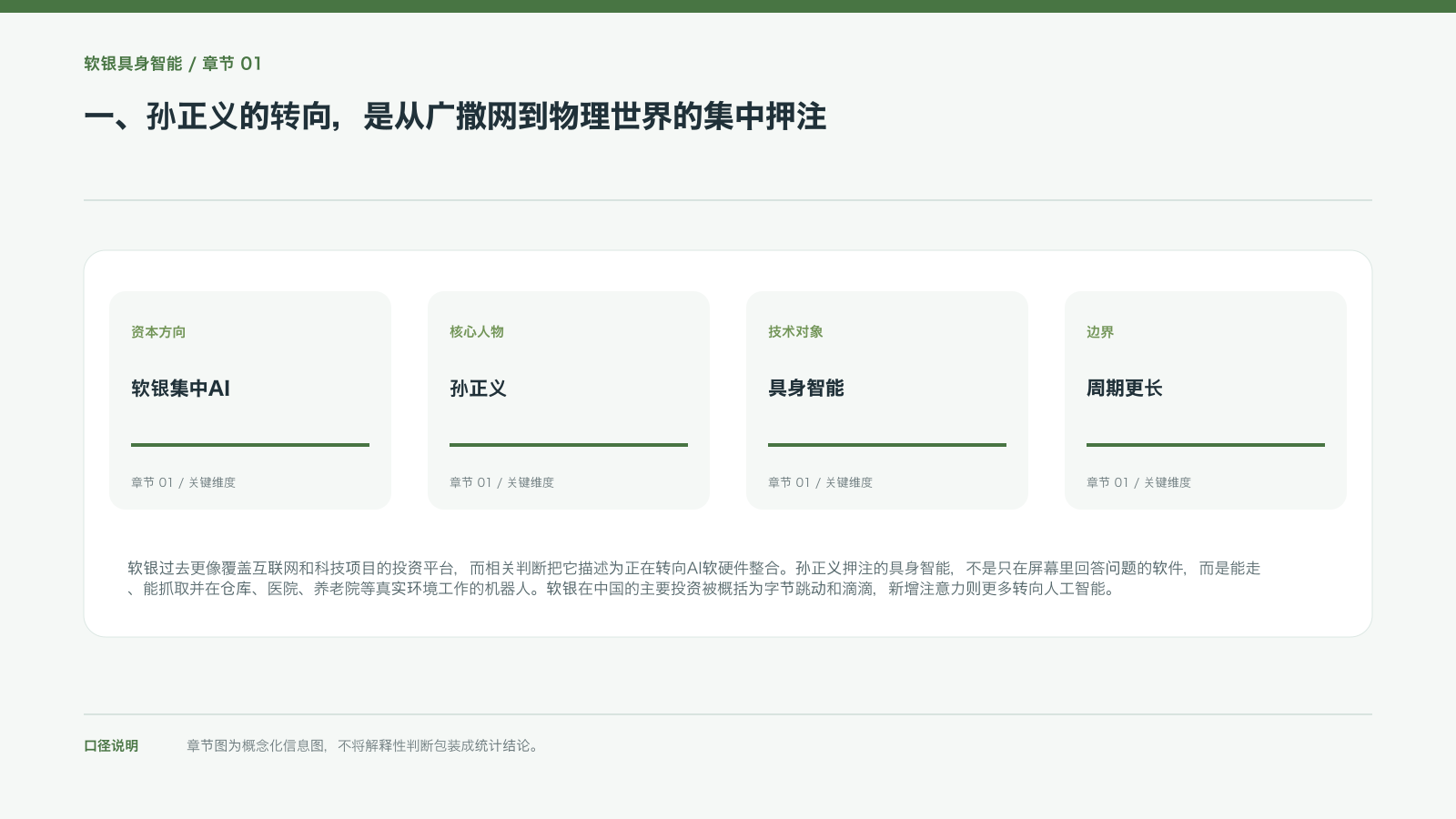
Task: Click "章节 01 / 关键维度" under 软银集中AI
Action: click(x=183, y=482)
